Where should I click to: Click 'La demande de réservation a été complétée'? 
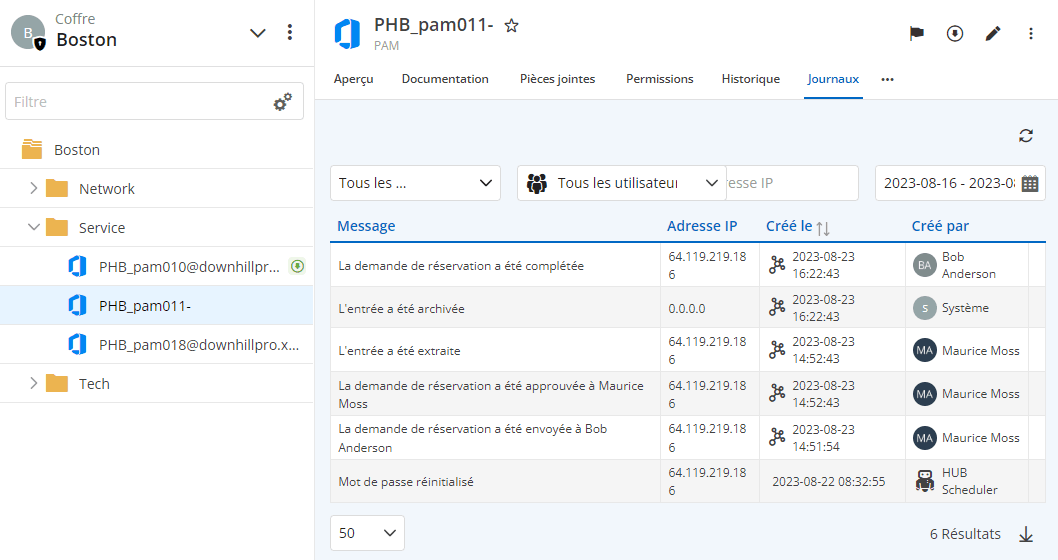(x=461, y=266)
